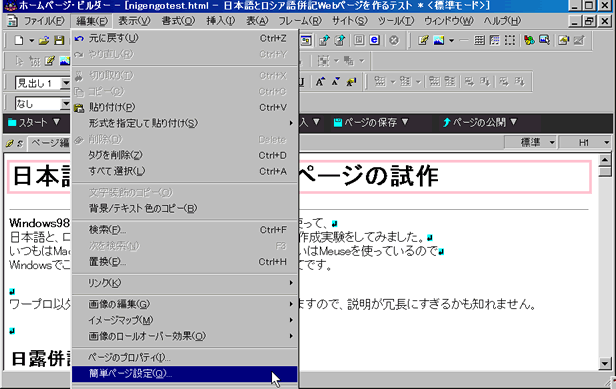Image resolution: width=616 pixels, height=389 pixels.
Task: Insert an image using the mountain picture icon
Action: point(438,40)
